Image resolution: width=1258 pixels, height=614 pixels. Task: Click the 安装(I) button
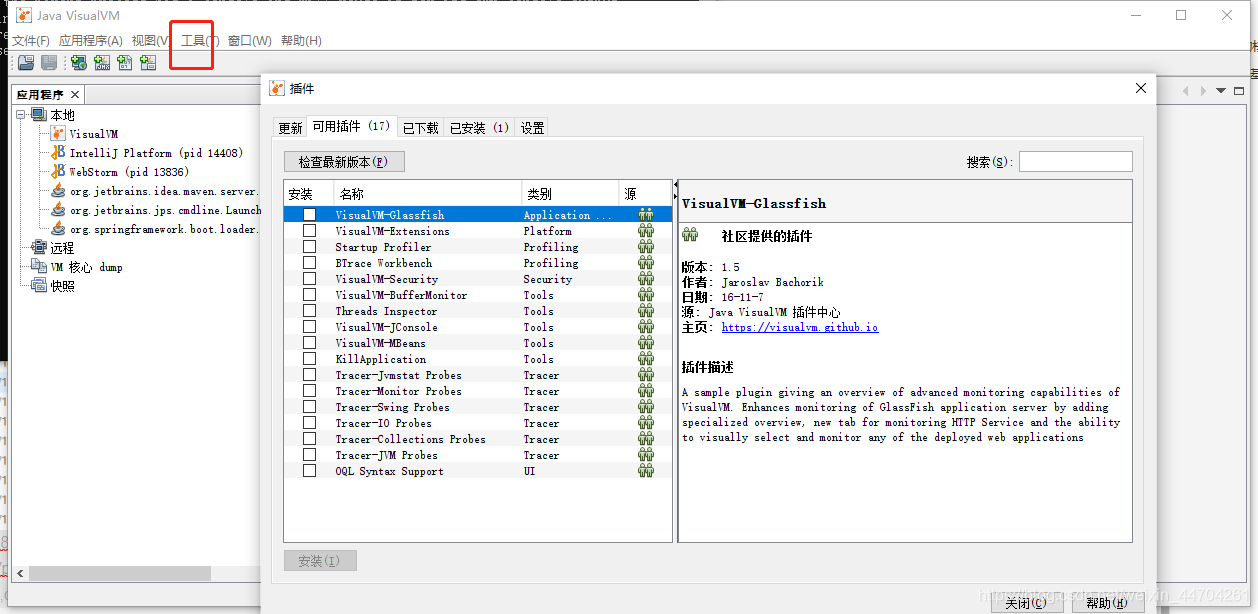pyautogui.click(x=320, y=561)
